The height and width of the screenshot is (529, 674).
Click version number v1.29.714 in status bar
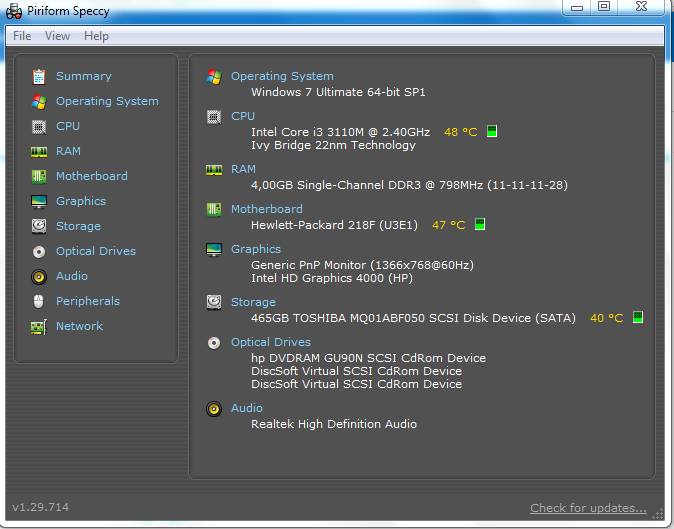pyautogui.click(x=40, y=507)
